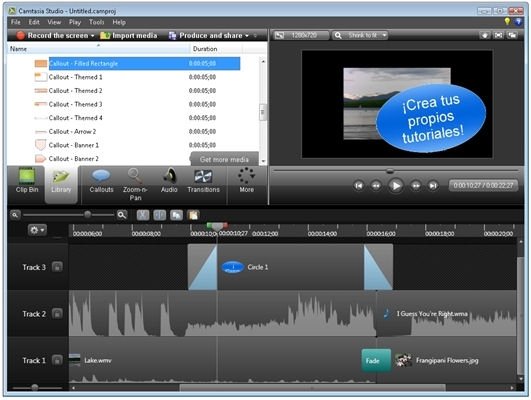Screen dimensions: 531x400
Task: Open the Play menu
Action: pyautogui.click(x=75, y=22)
